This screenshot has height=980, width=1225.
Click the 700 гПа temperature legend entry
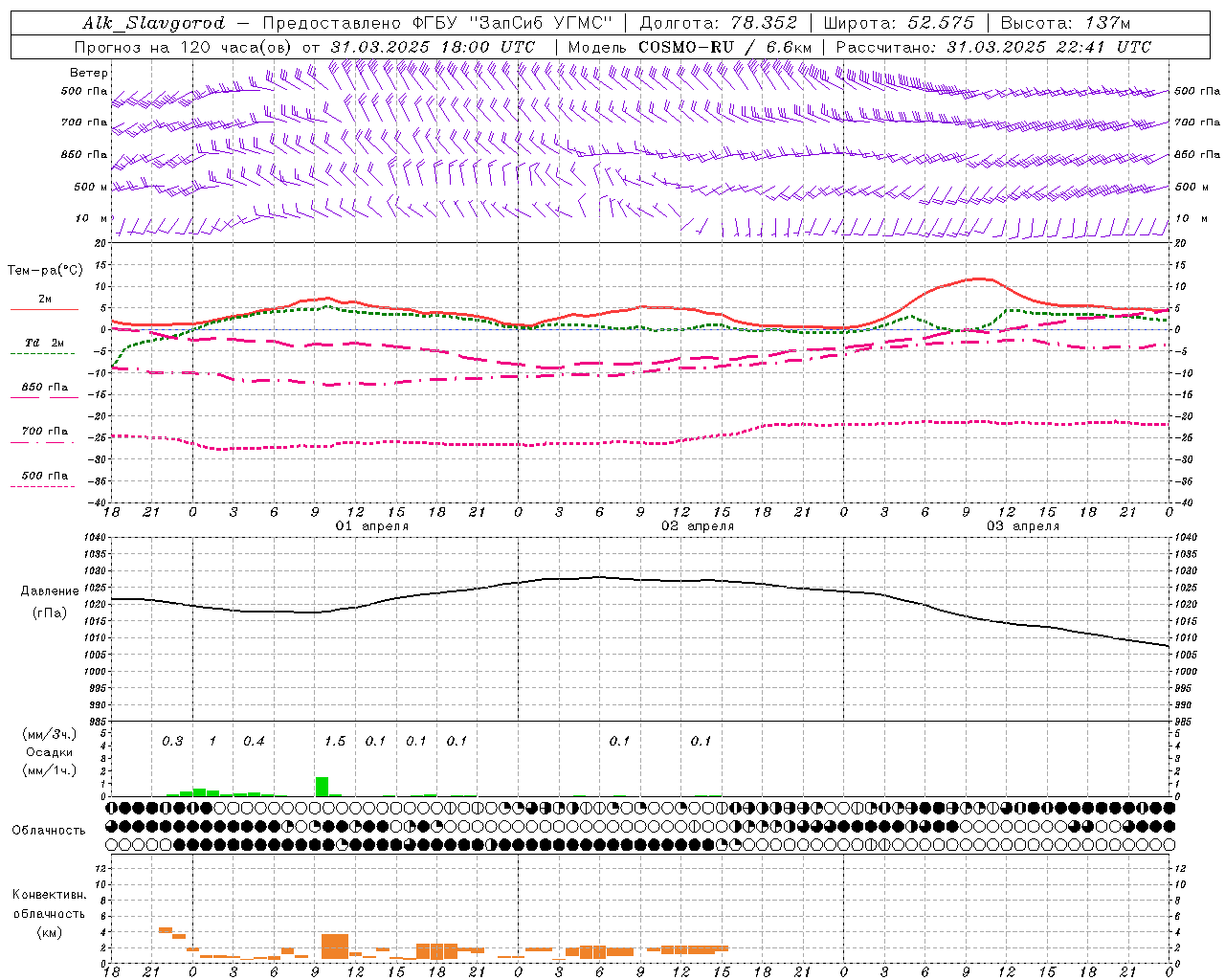pyautogui.click(x=44, y=432)
